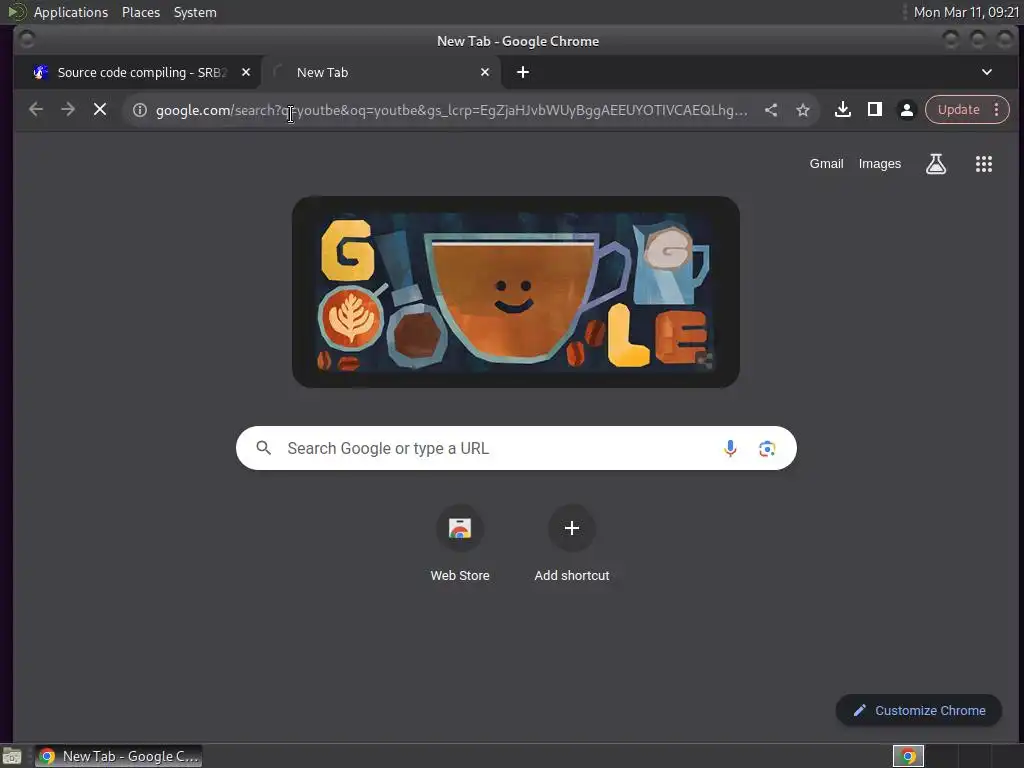Open the three-dot Chrome menu
The width and height of the screenshot is (1024, 768).
997,110
